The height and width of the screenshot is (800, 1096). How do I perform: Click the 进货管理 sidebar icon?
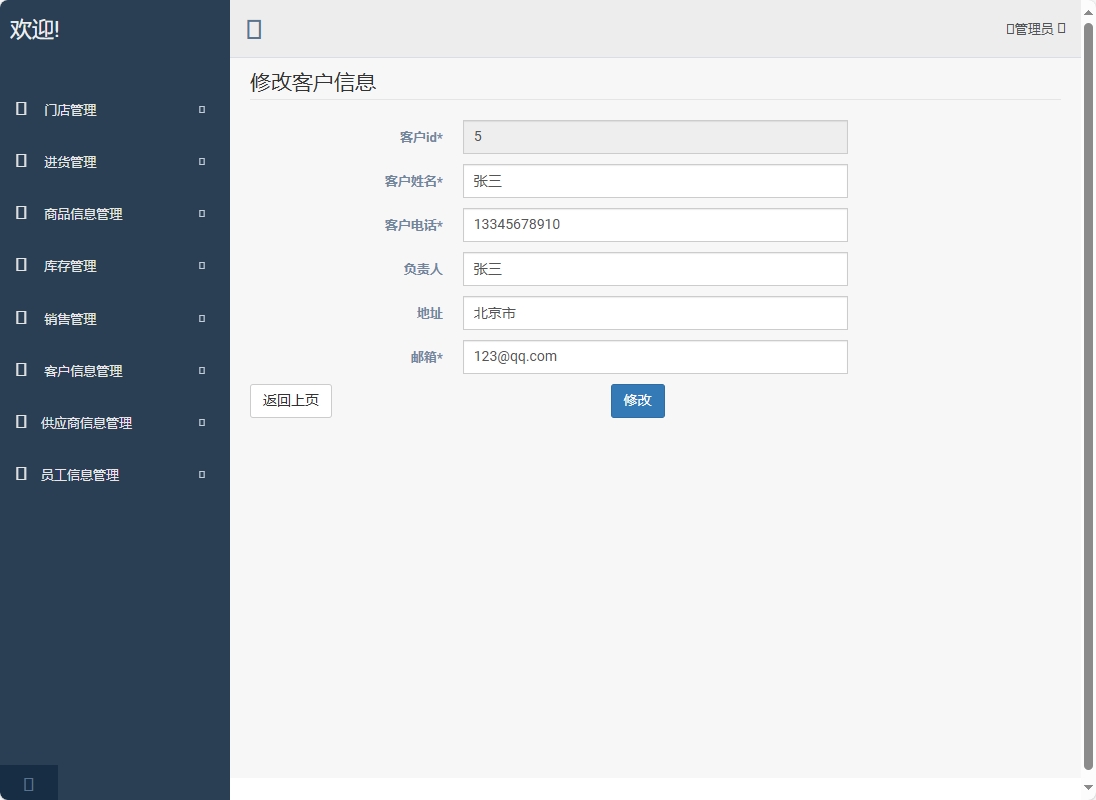[x=20, y=161]
